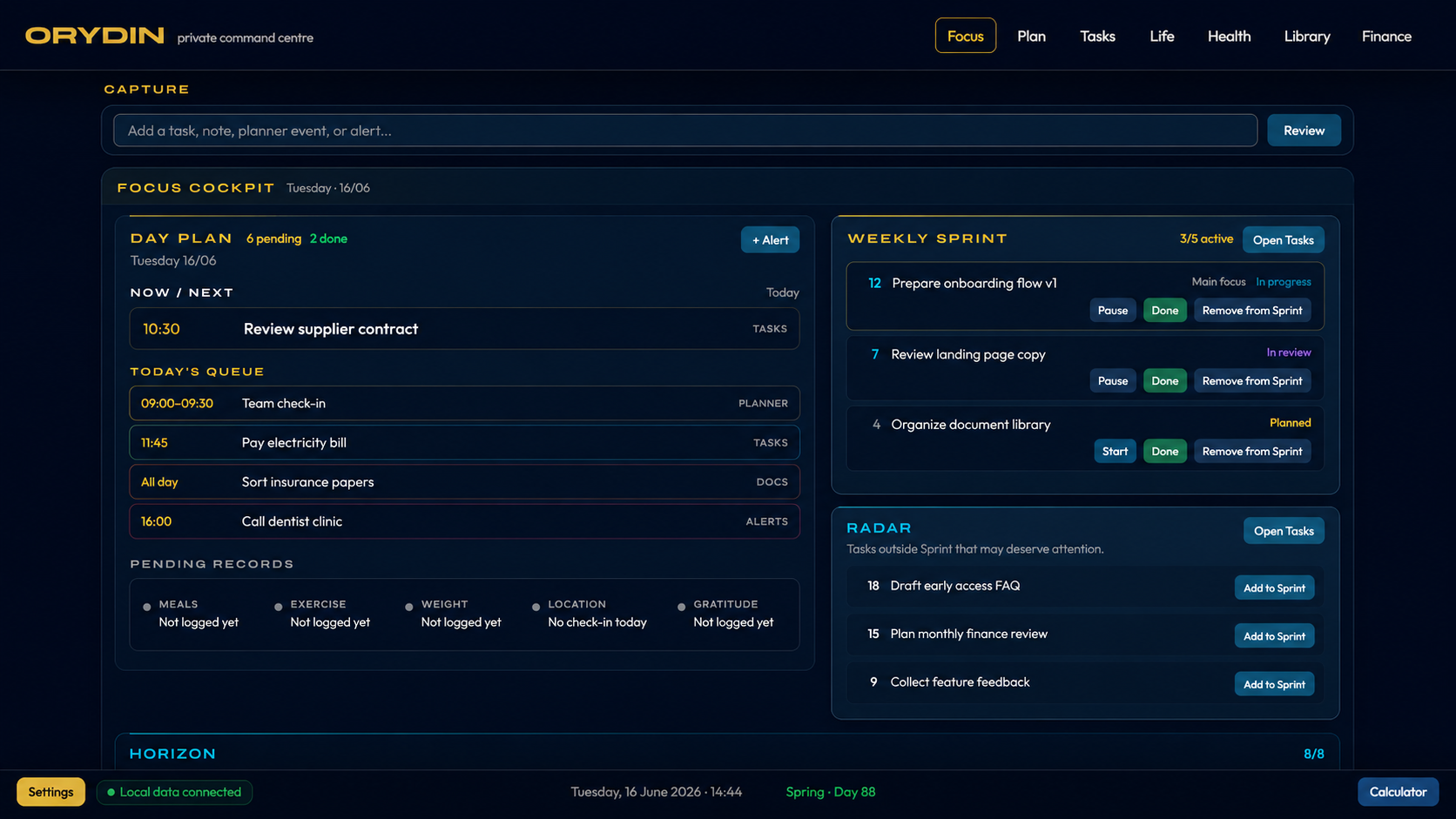Add Plan monthly finance review to Sprint

coord(1274,636)
